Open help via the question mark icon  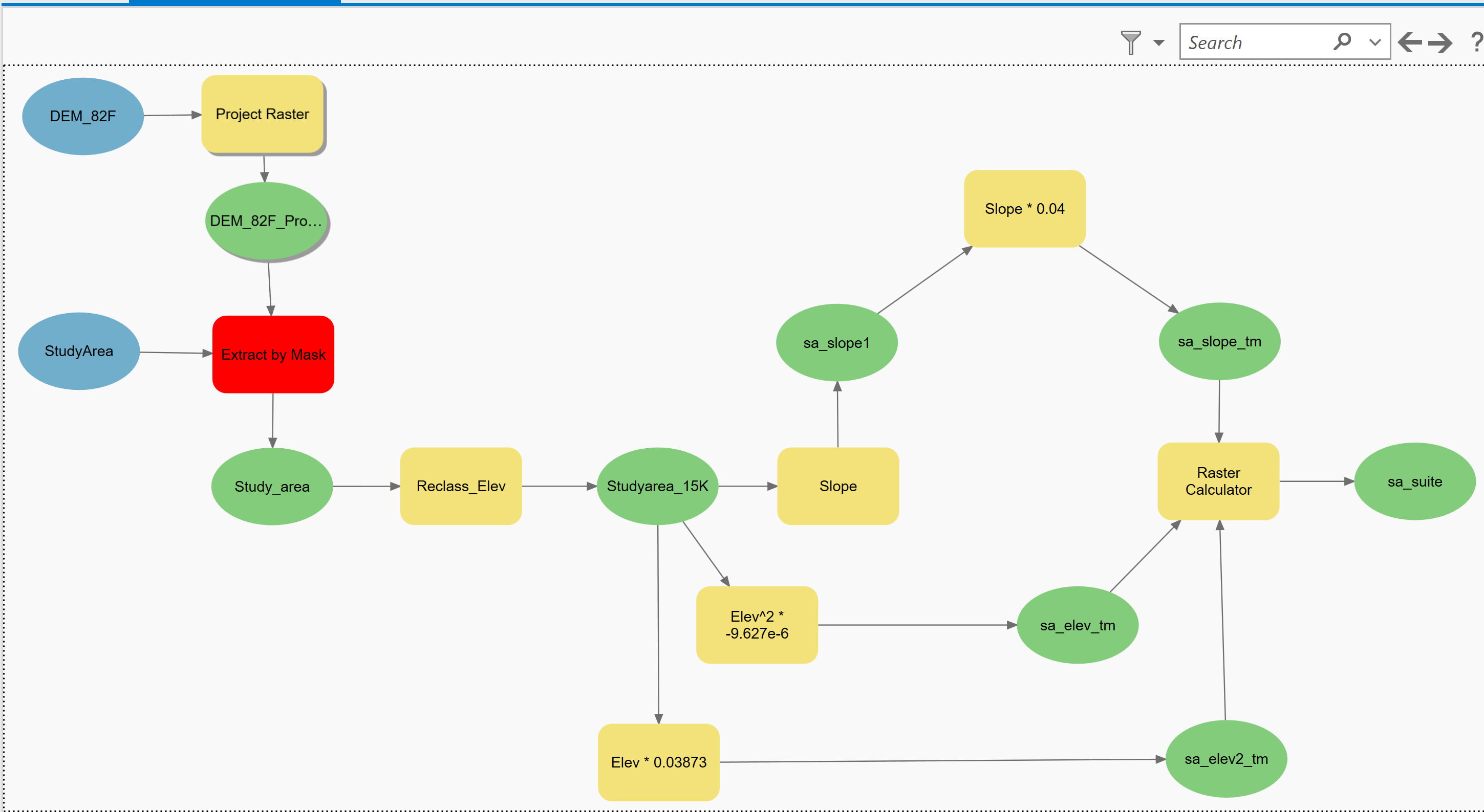[1476, 42]
